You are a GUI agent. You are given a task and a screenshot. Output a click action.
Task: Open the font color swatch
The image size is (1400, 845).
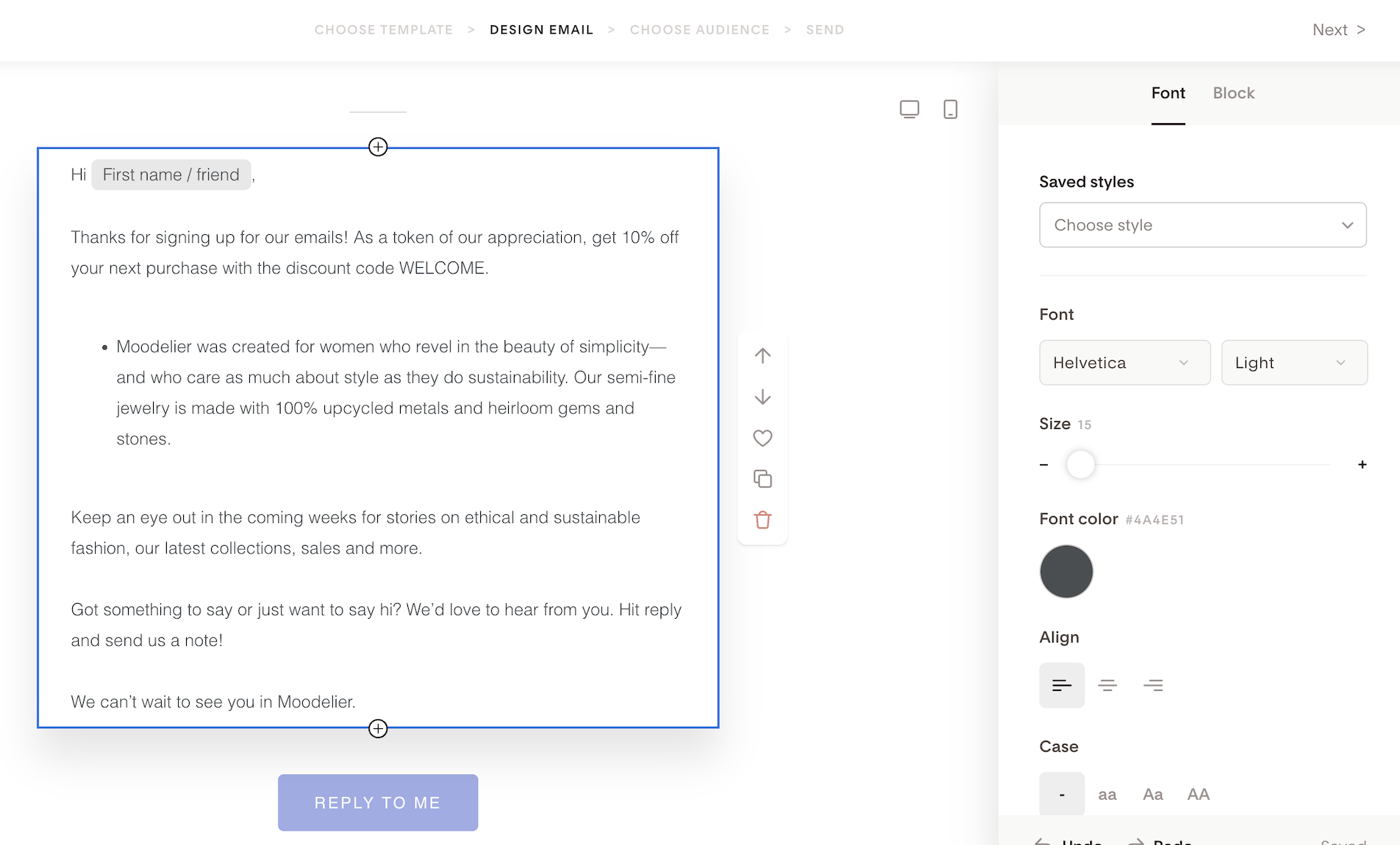1066,571
